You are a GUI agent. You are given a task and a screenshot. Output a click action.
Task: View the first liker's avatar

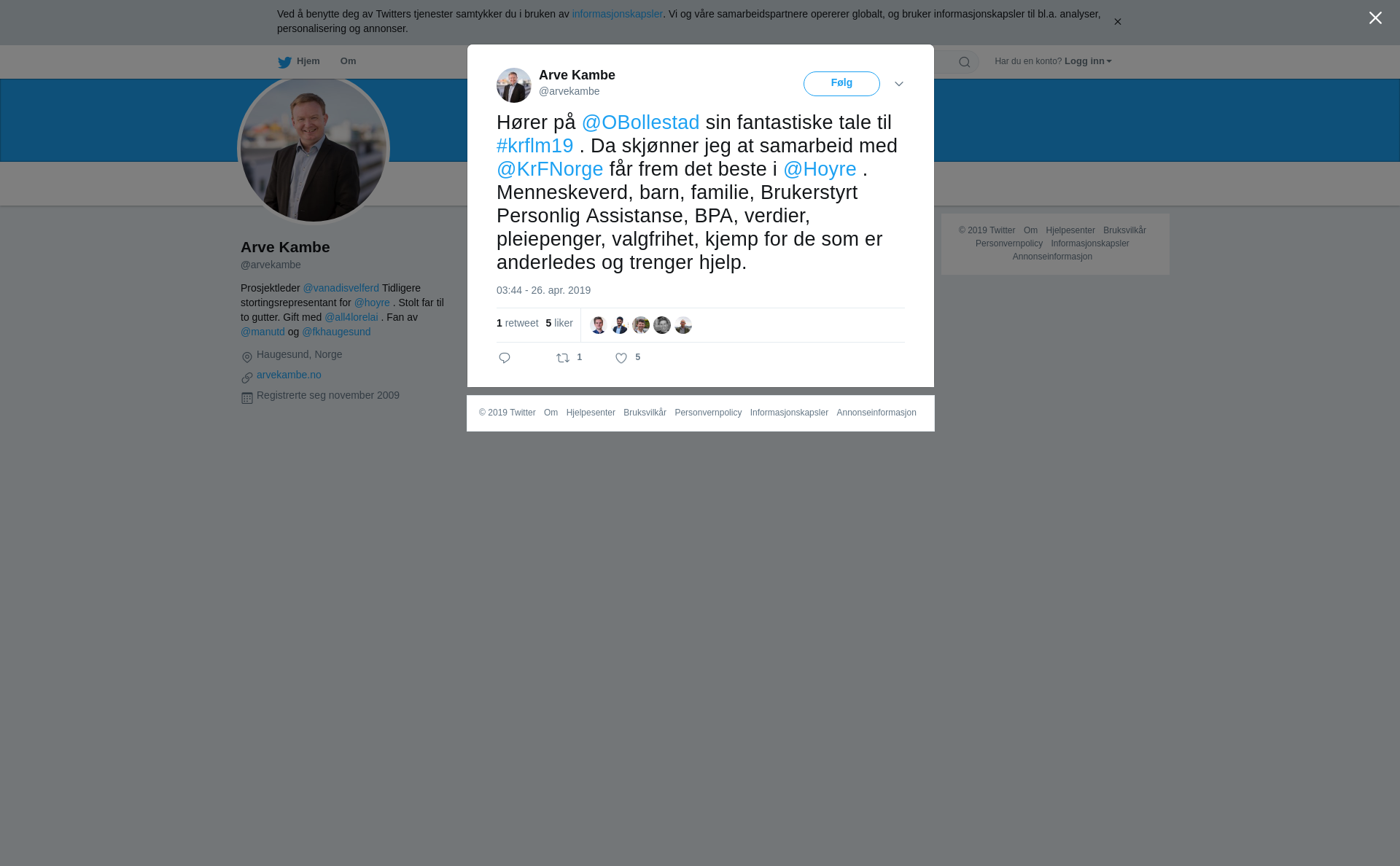click(x=598, y=325)
